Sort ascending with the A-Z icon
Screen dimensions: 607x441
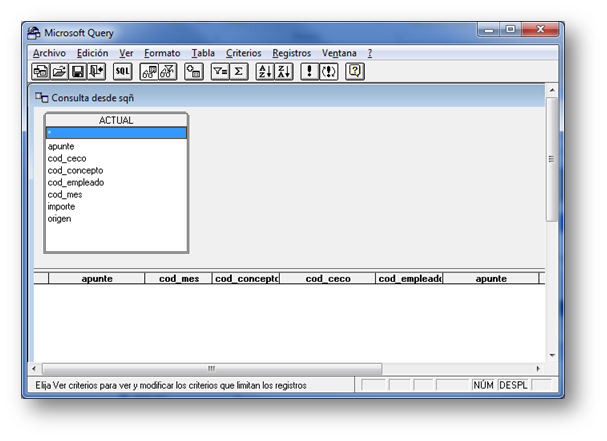click(265, 72)
